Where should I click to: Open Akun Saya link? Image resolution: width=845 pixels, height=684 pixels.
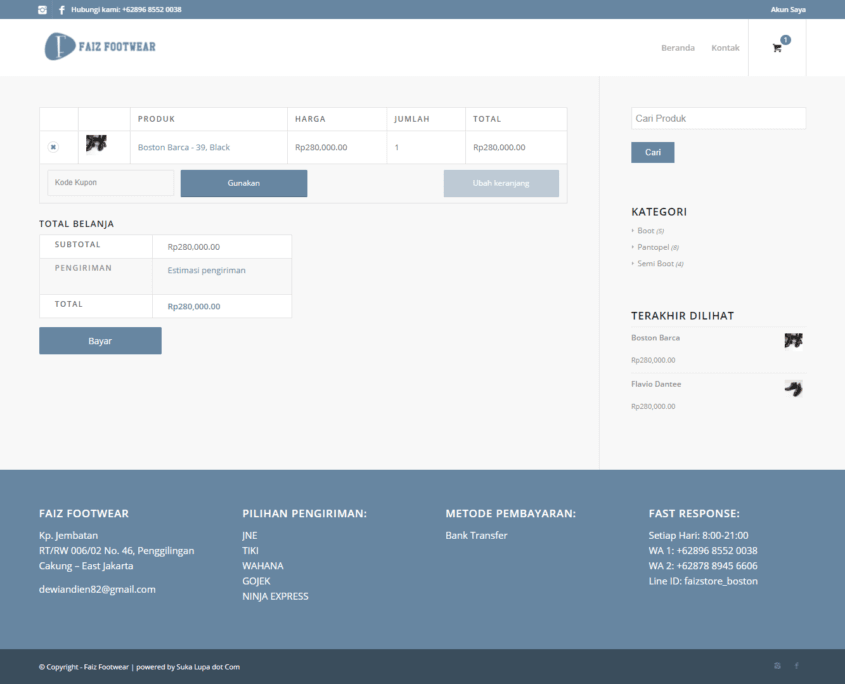pyautogui.click(x=787, y=10)
